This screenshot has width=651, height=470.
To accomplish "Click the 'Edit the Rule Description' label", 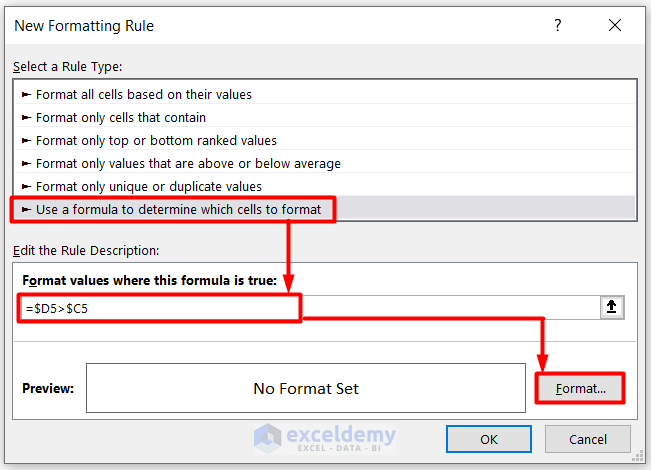I will (x=86, y=250).
